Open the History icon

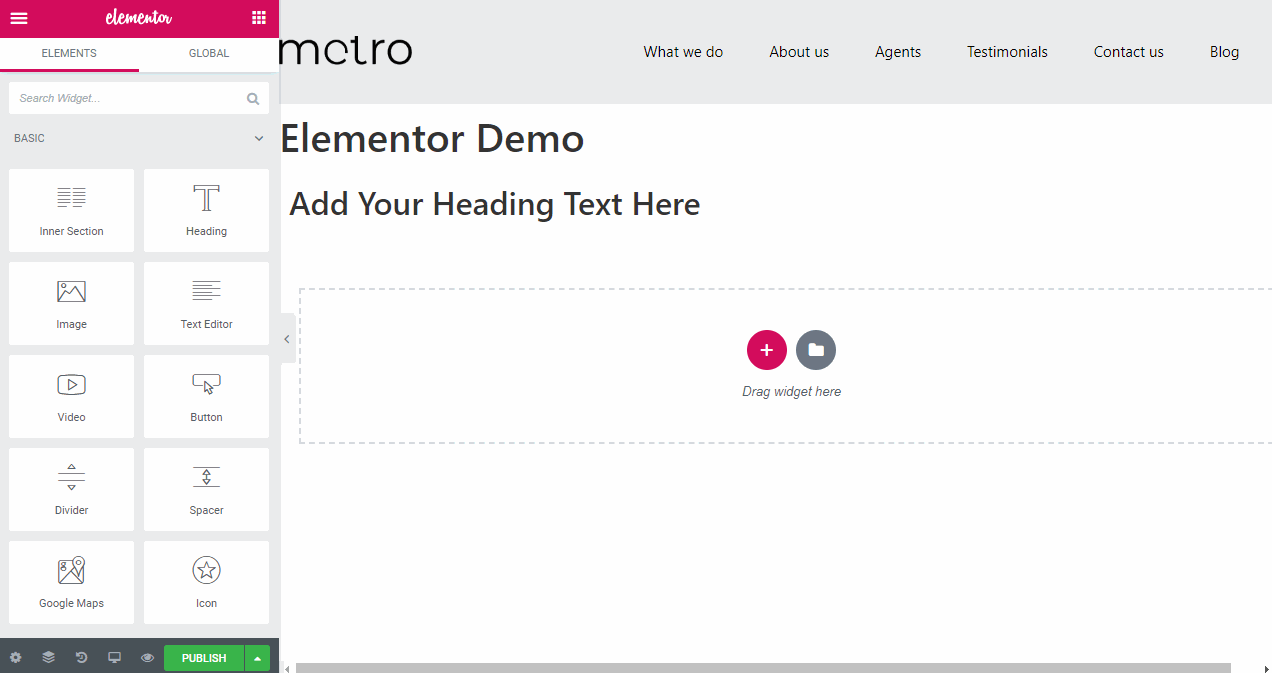(81, 658)
